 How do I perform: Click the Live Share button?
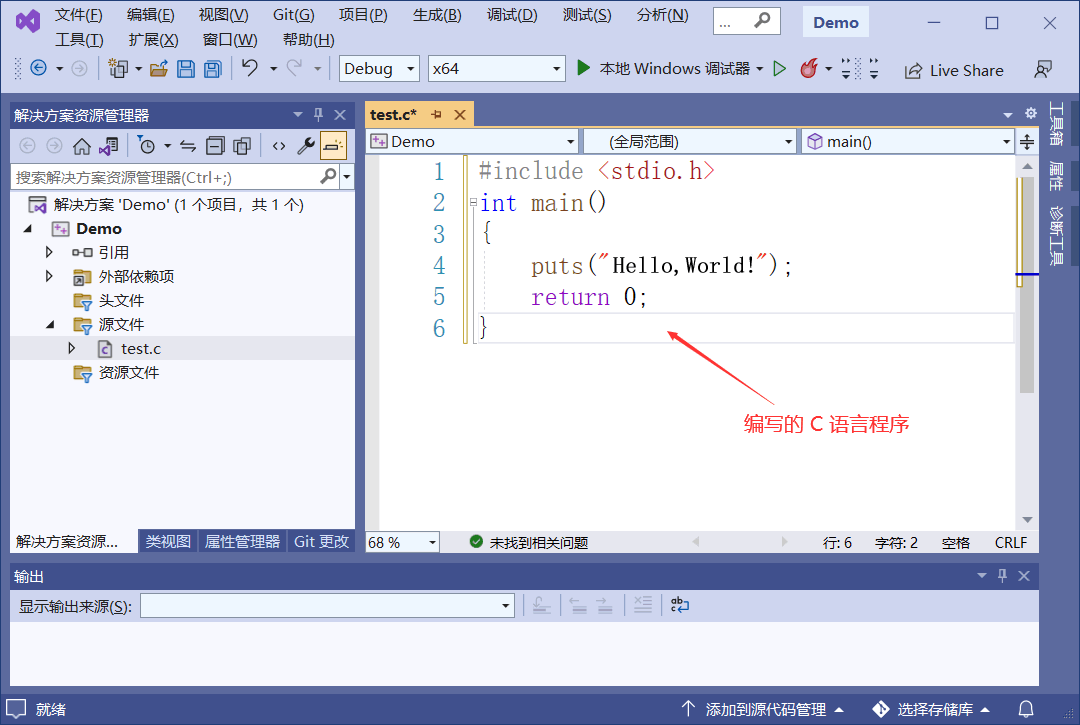pos(954,70)
